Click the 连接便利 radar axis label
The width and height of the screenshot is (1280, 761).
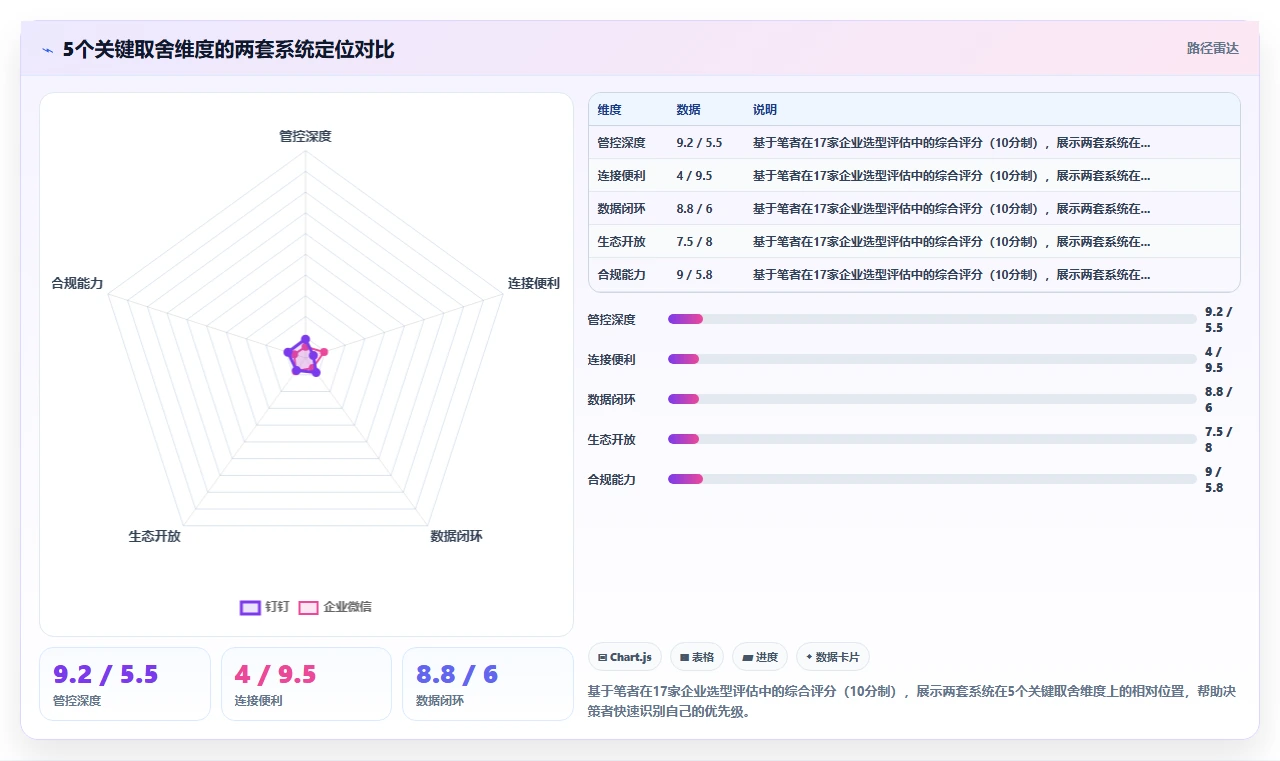coord(534,283)
